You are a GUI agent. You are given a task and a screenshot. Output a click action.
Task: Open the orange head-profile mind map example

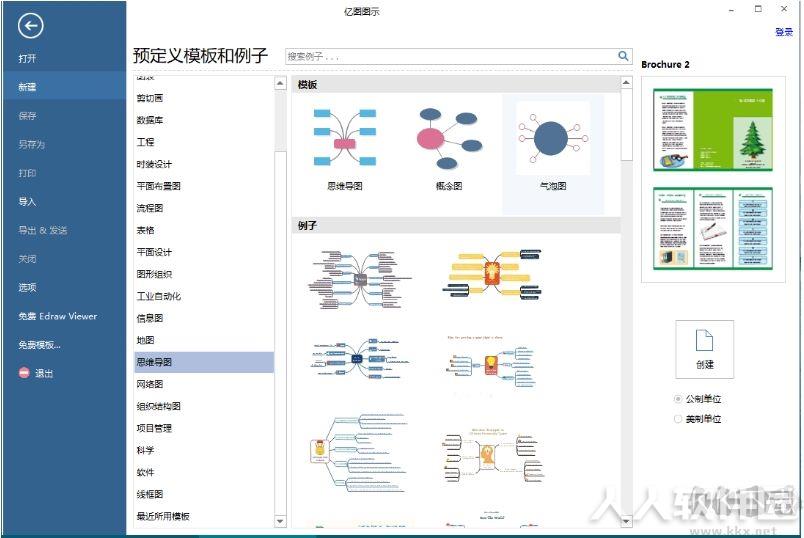[491, 454]
